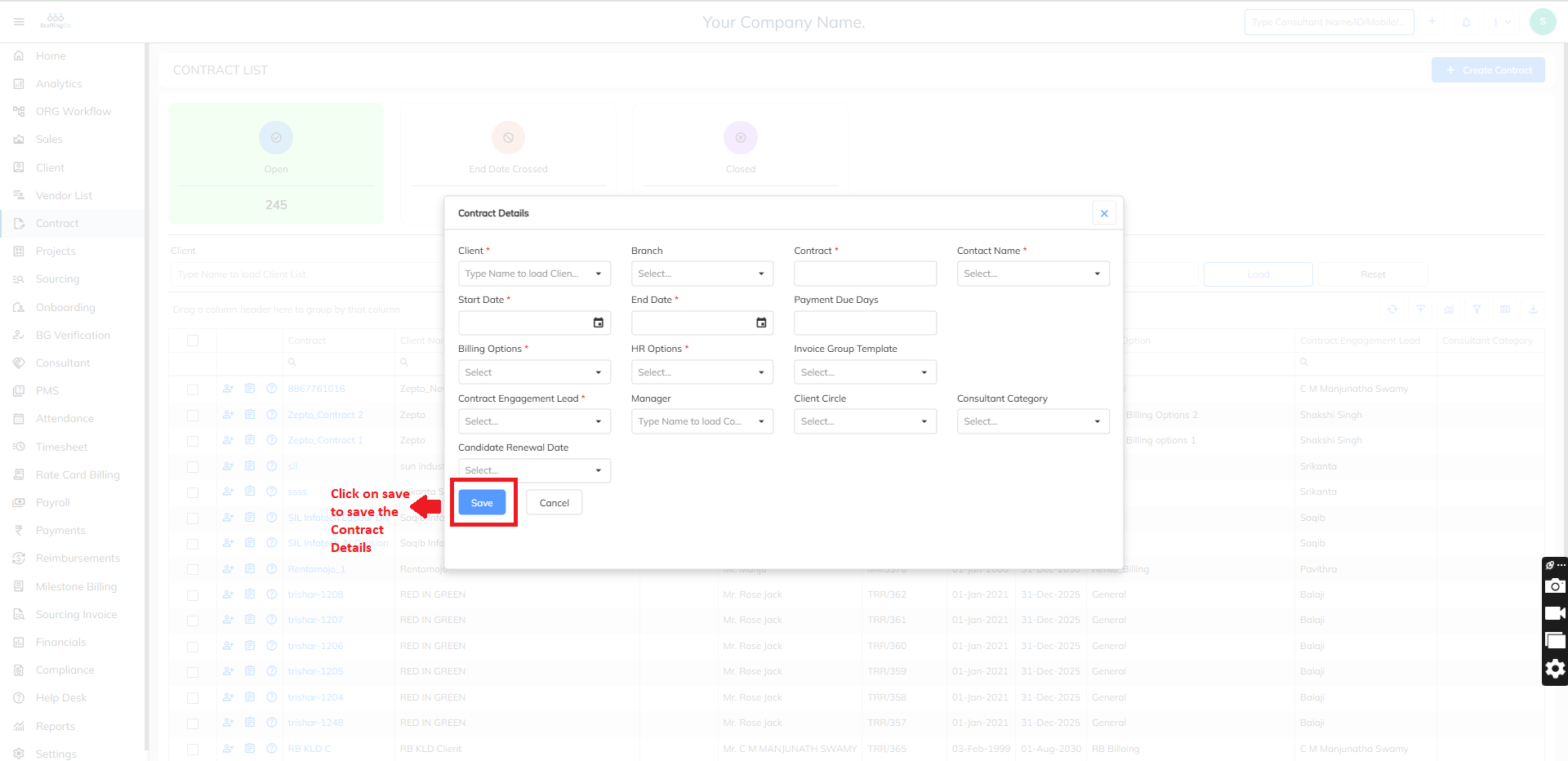The image size is (1568, 761).
Task: Expand the Candidate Renewal Date dropdown
Action: (x=534, y=470)
